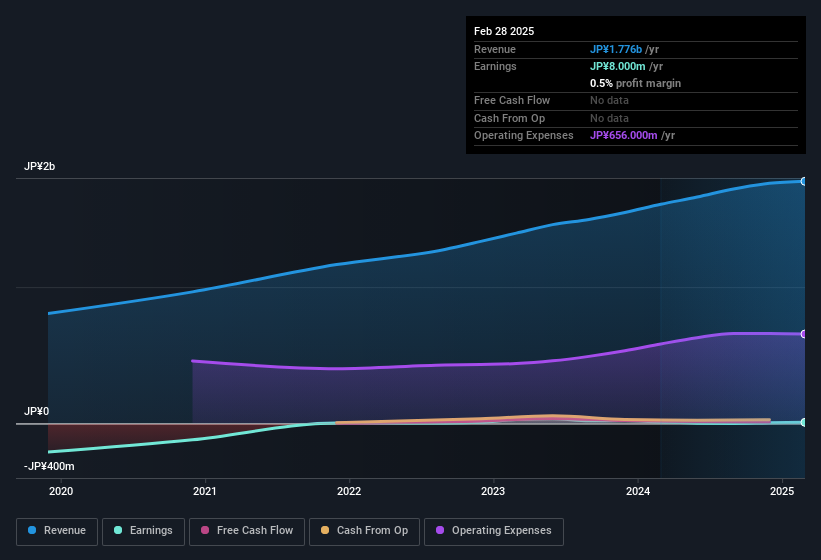Click the 2021 x-axis label
821x560 pixels.
click(205, 491)
